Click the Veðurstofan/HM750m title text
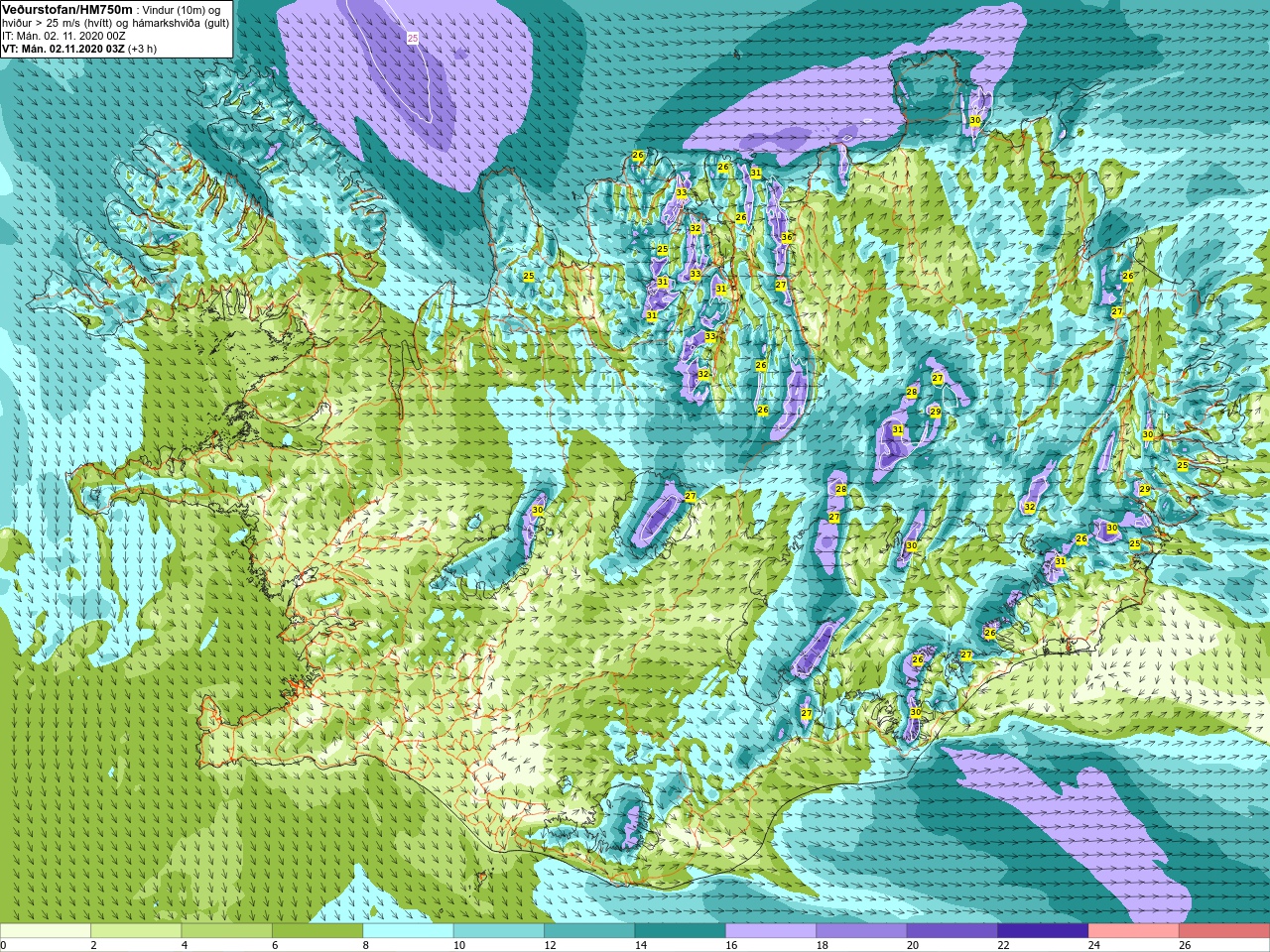This screenshot has height=952, width=1270. pyautogui.click(x=66, y=9)
